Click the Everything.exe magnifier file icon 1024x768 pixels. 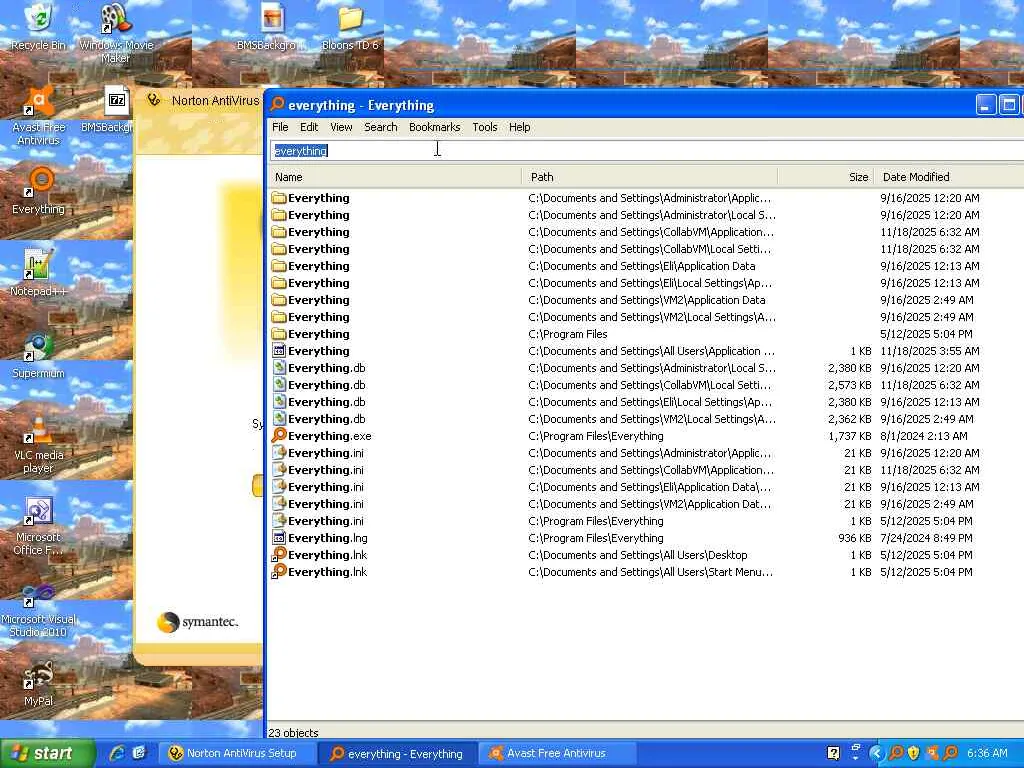[279, 436]
